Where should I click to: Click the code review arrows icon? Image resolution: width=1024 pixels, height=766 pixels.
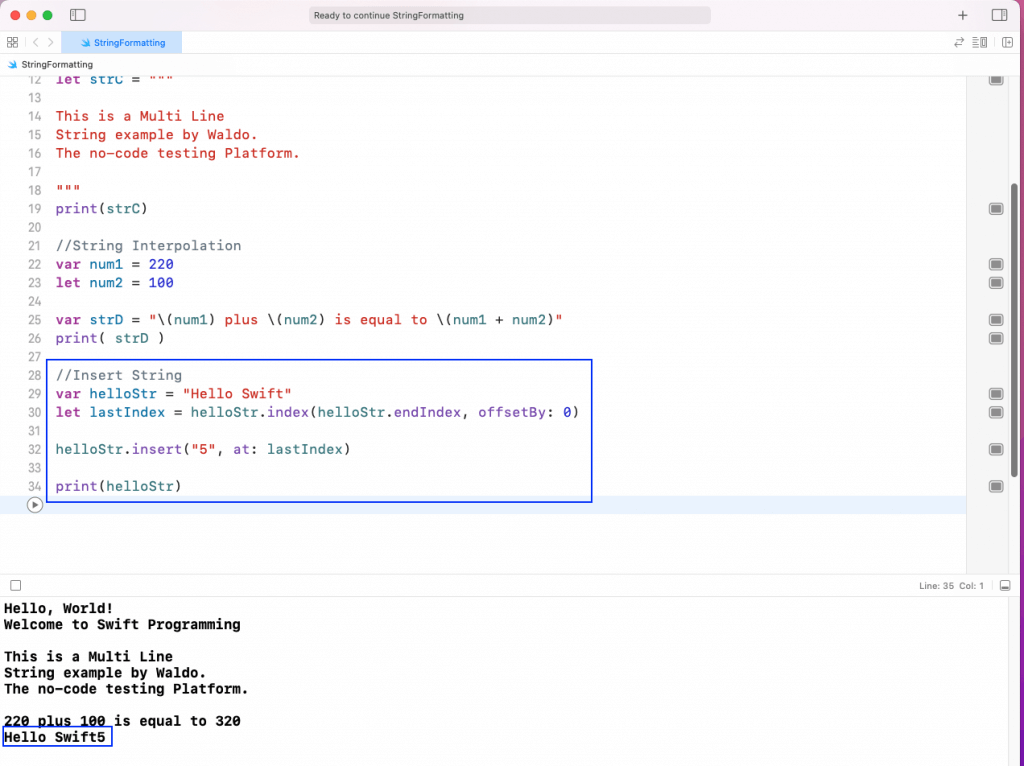pos(960,42)
